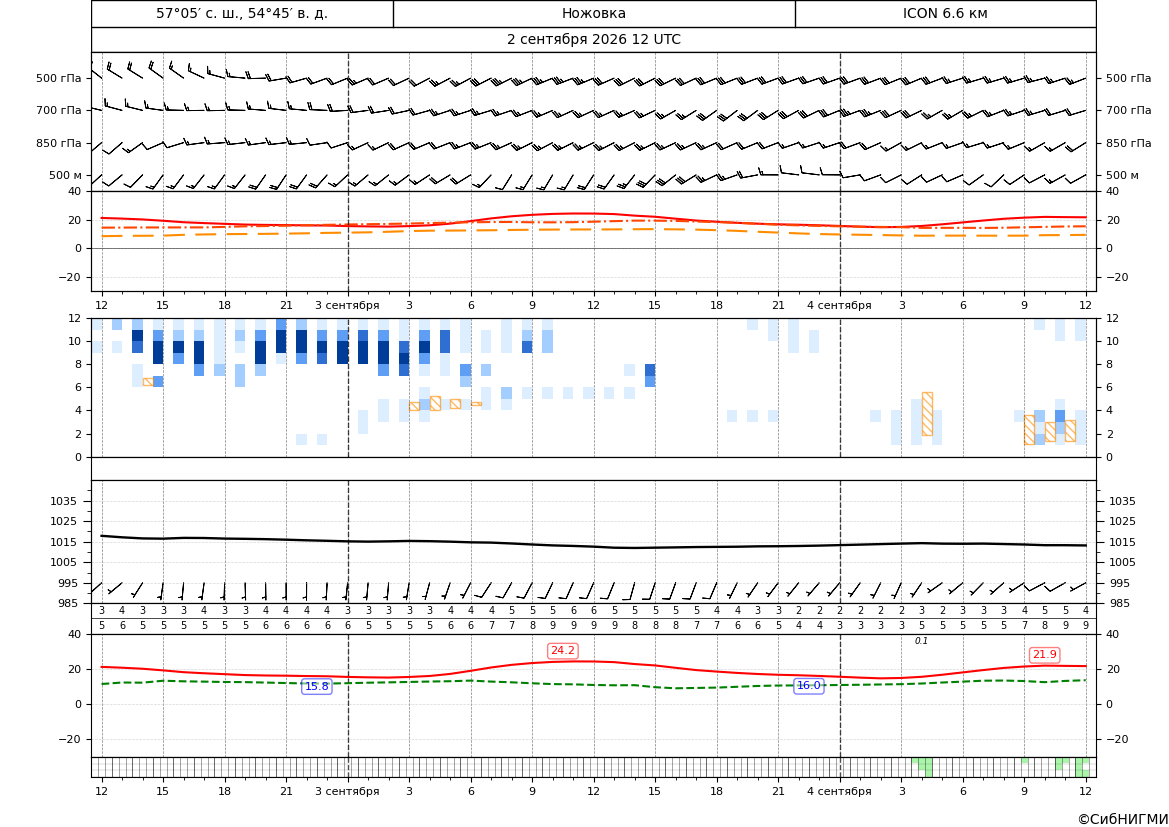
Task: Click the 850 гПа left axis label
Action: [58, 143]
